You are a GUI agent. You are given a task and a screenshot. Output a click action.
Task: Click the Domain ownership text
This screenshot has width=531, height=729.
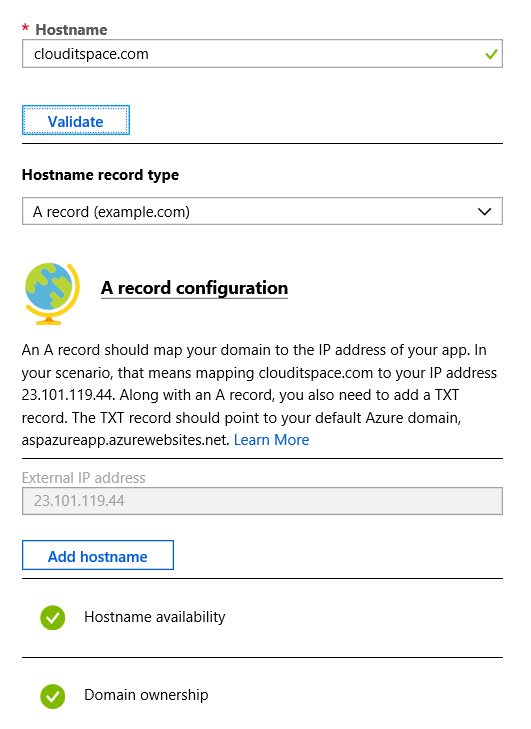pyautogui.click(x=146, y=695)
